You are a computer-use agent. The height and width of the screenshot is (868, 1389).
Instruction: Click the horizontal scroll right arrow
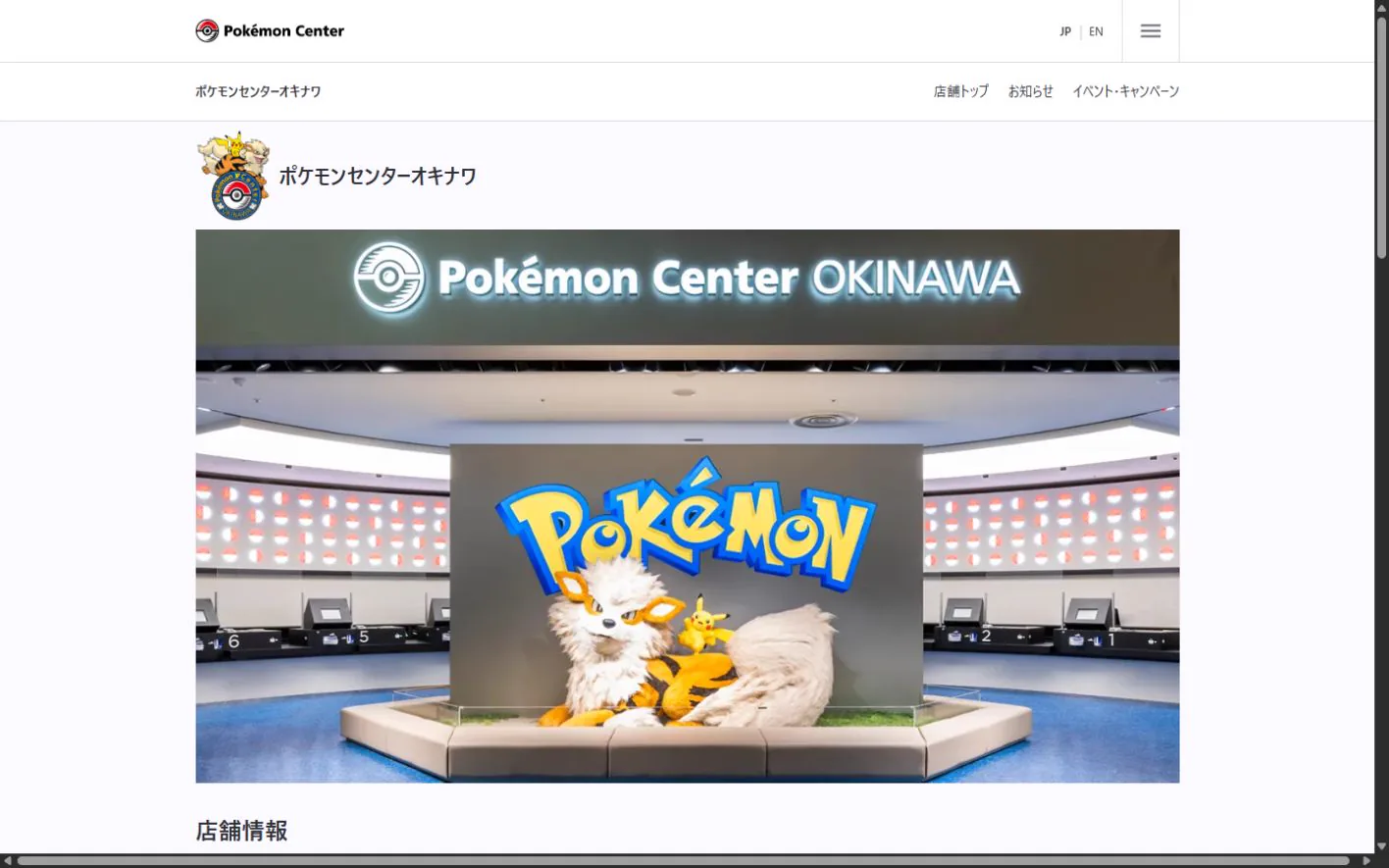point(1366,861)
